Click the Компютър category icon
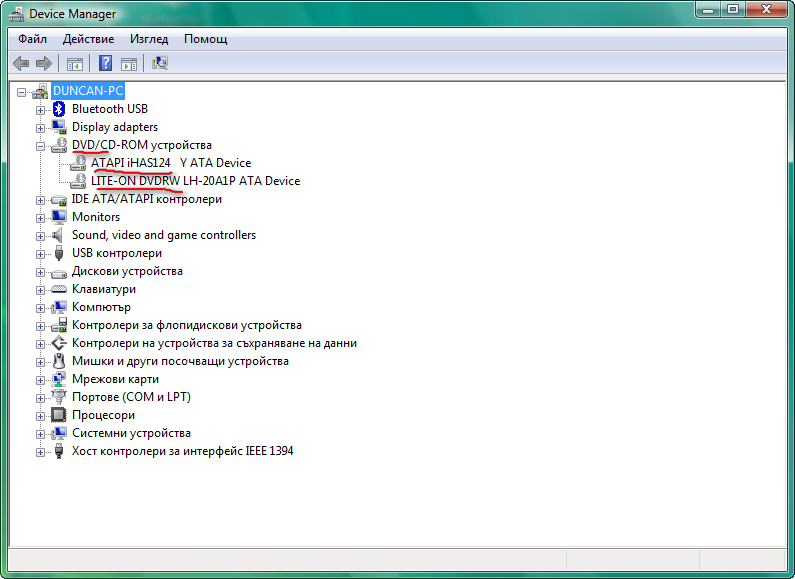The width and height of the screenshot is (795, 579). point(59,307)
